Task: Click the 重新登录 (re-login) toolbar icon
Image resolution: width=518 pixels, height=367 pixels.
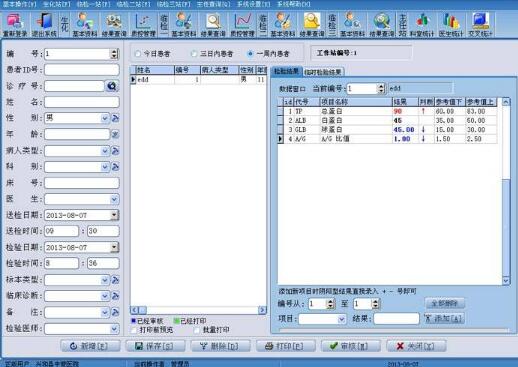Action: coord(15,24)
